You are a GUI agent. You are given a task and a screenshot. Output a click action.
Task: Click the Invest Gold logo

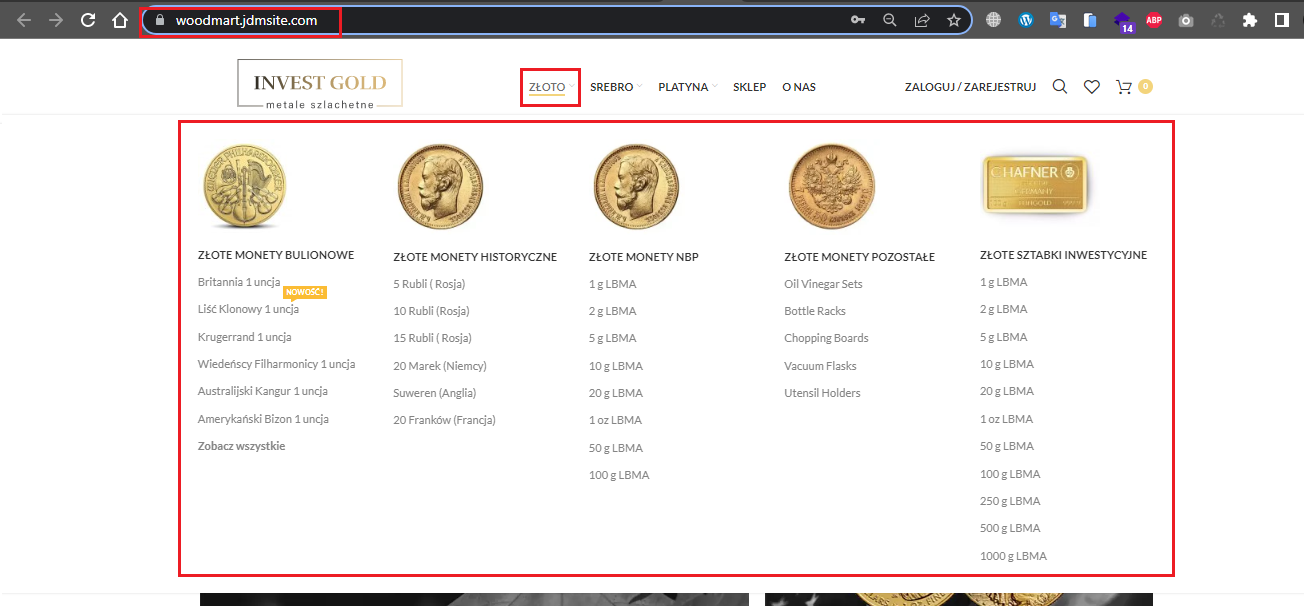pyautogui.click(x=320, y=83)
